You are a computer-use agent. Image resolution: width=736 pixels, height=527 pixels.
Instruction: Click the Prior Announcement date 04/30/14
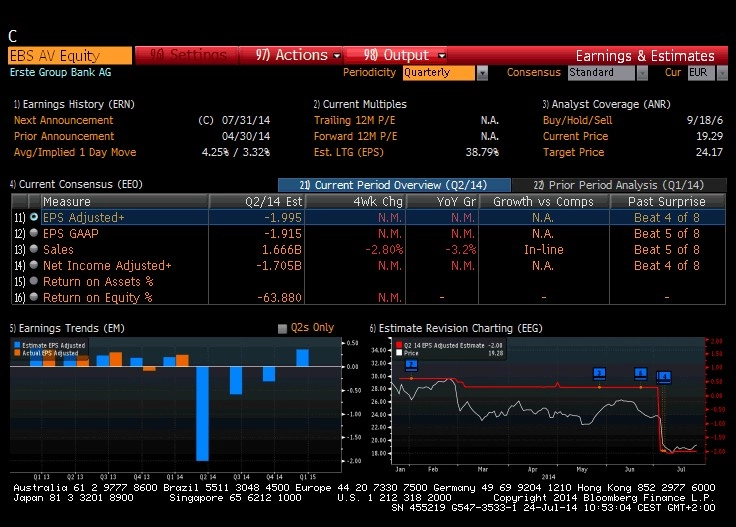[x=245, y=136]
